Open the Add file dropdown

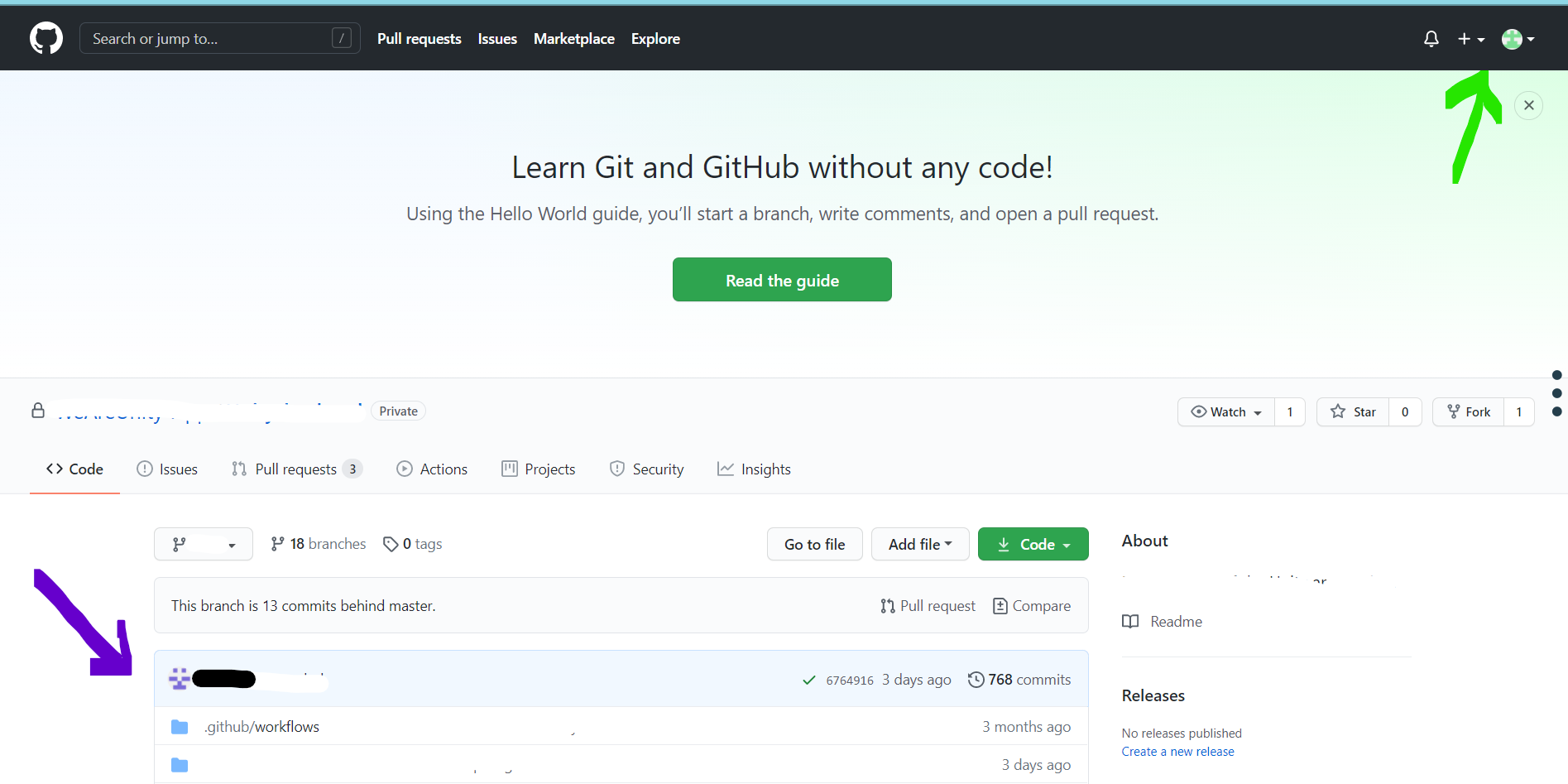coord(920,544)
